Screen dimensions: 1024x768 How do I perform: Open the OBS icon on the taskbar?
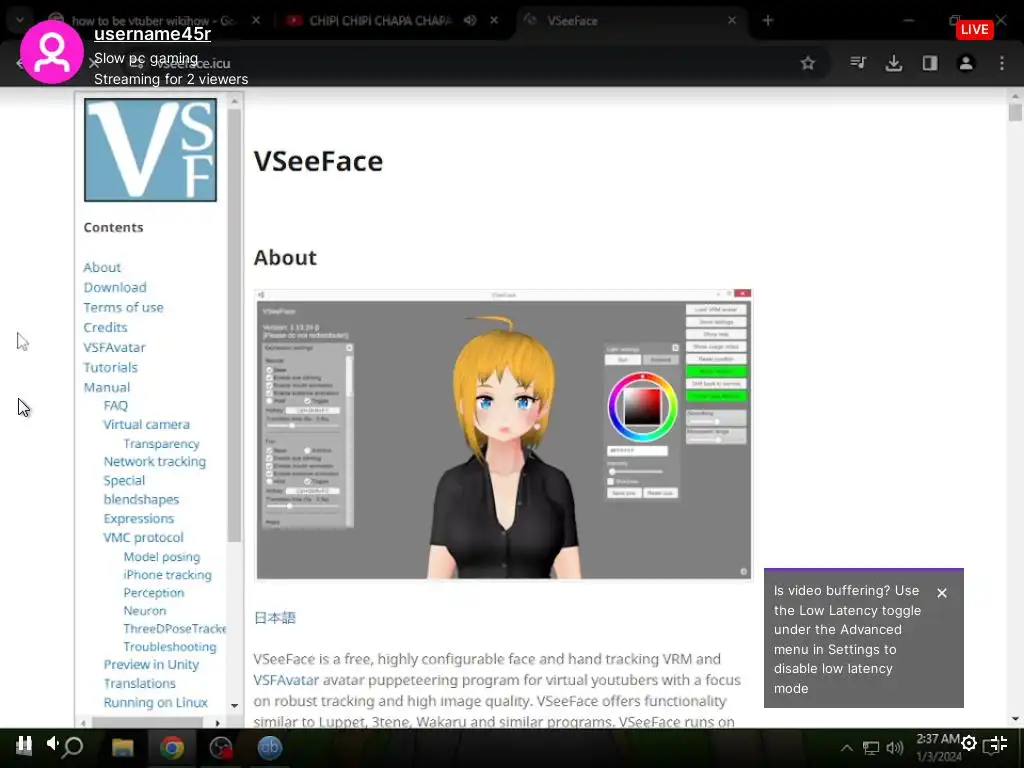[x=221, y=747]
